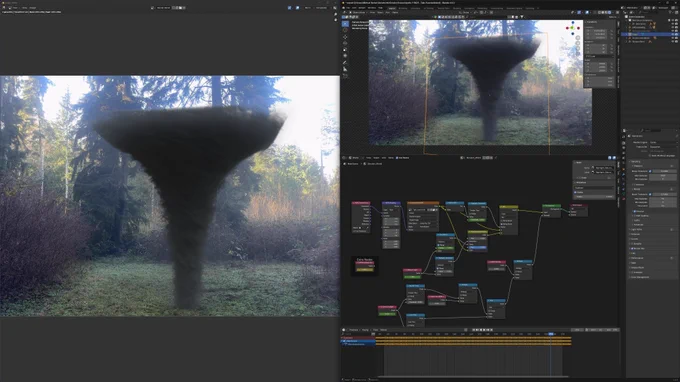The width and height of the screenshot is (680, 382).
Task: Select the Measure tool in viewport toolbar
Action: coord(345,69)
